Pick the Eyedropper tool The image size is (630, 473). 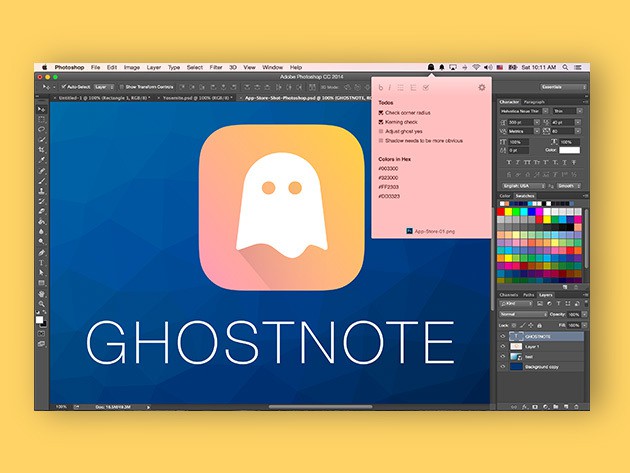pos(42,160)
